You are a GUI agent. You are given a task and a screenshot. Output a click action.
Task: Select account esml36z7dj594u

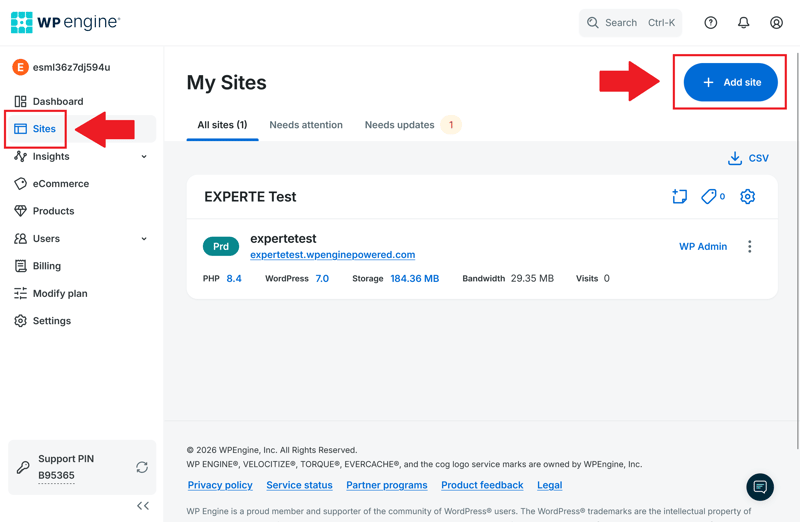pos(61,67)
